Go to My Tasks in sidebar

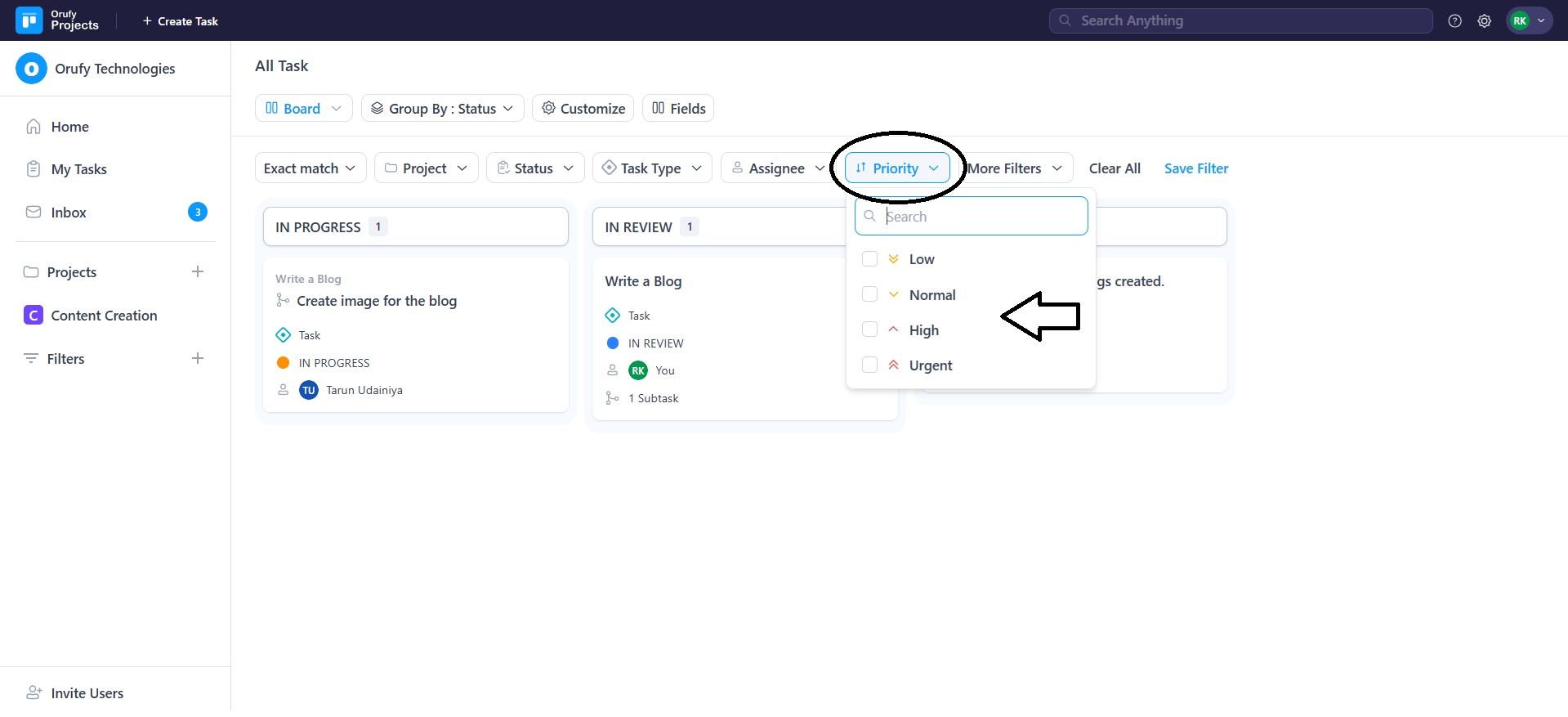tap(78, 169)
